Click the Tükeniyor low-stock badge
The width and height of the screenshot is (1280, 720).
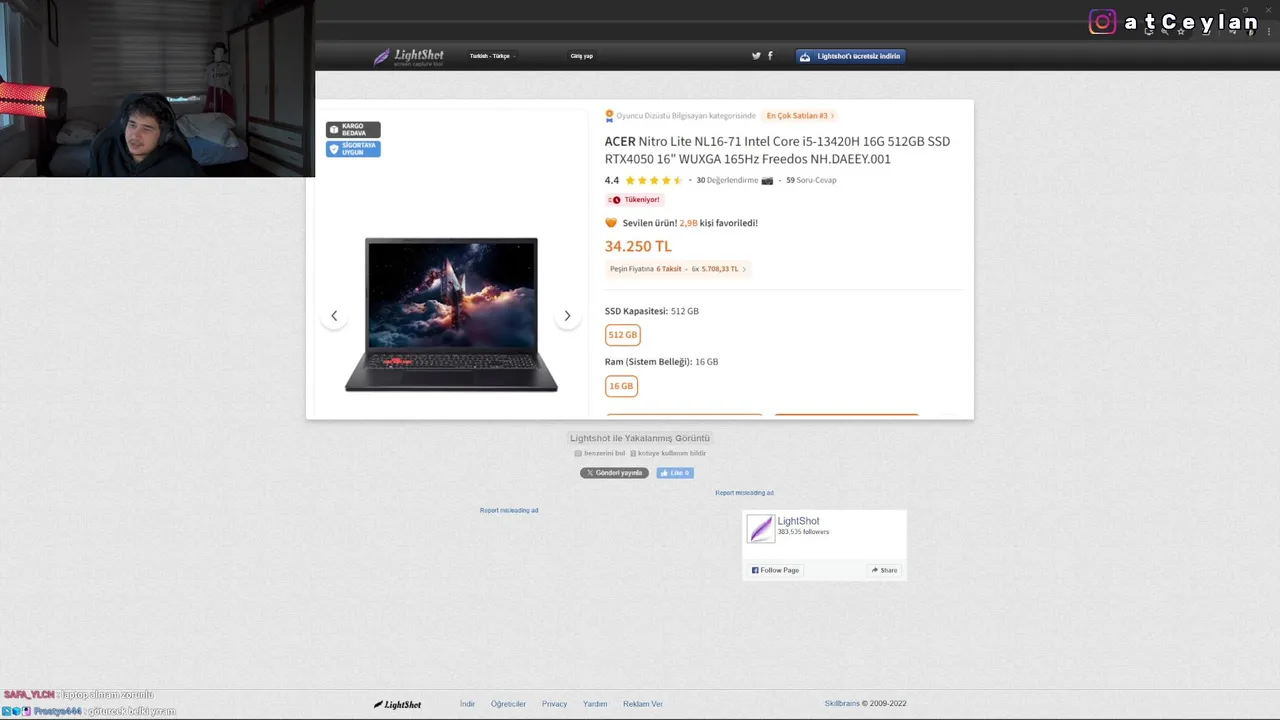click(x=634, y=200)
